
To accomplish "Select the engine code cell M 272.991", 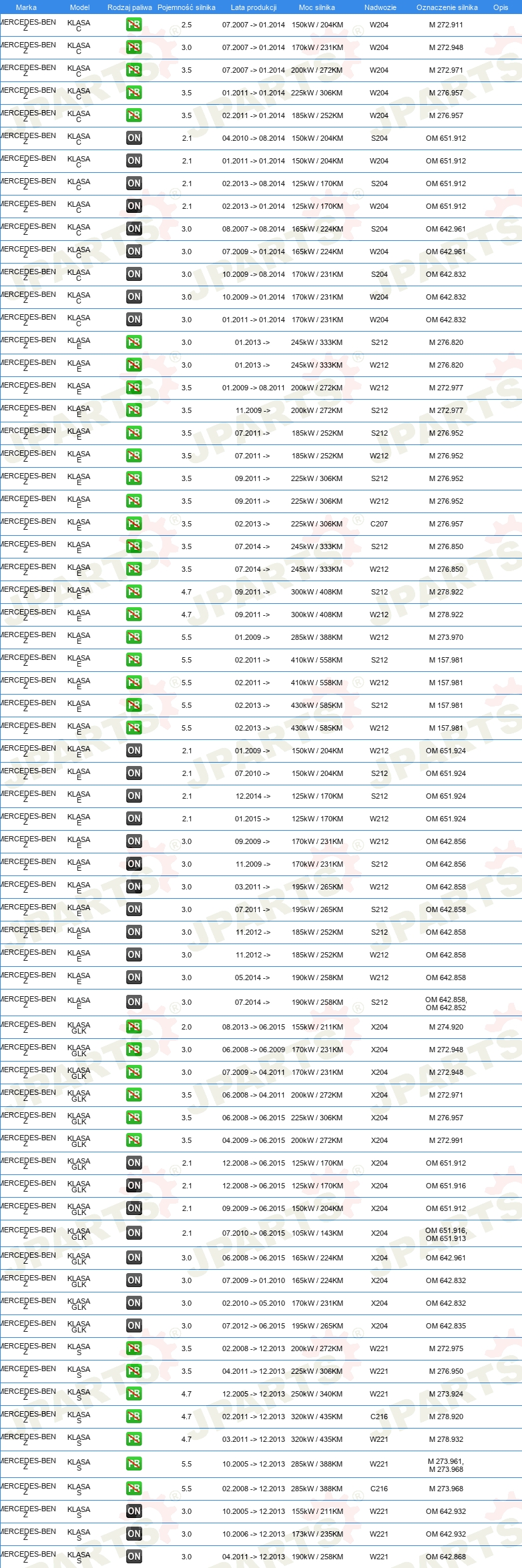I will point(446,1140).
